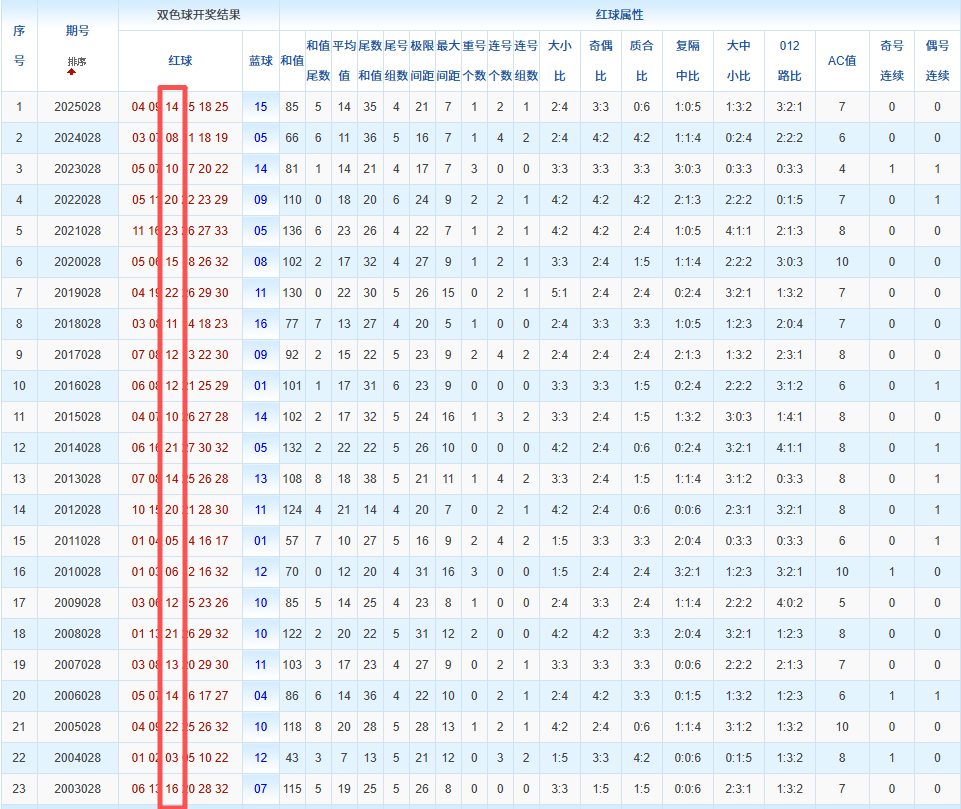
Task: Select issue number 2015028
Action: pyautogui.click(x=77, y=417)
